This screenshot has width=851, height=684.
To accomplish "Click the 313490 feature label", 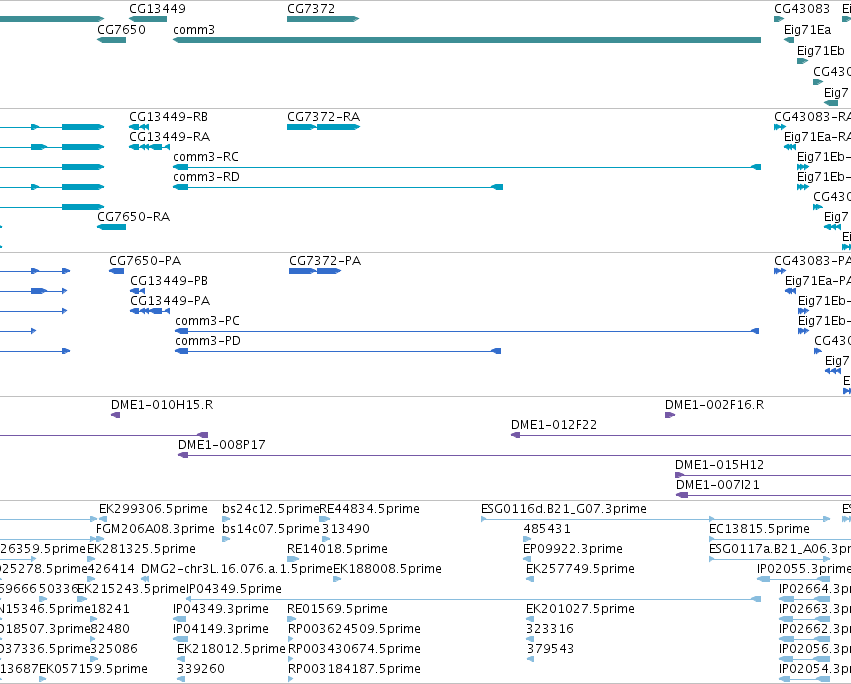I will pyautogui.click(x=346, y=529).
